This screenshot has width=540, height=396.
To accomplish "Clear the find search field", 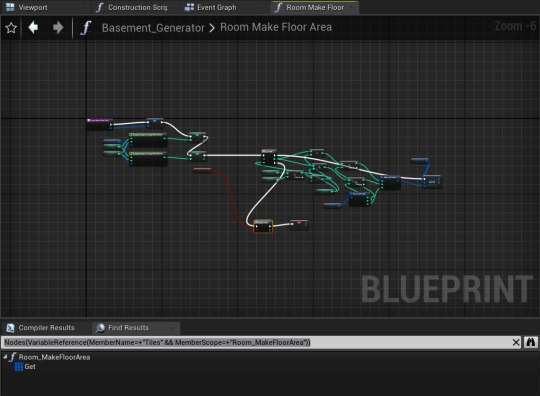I will click(516, 342).
